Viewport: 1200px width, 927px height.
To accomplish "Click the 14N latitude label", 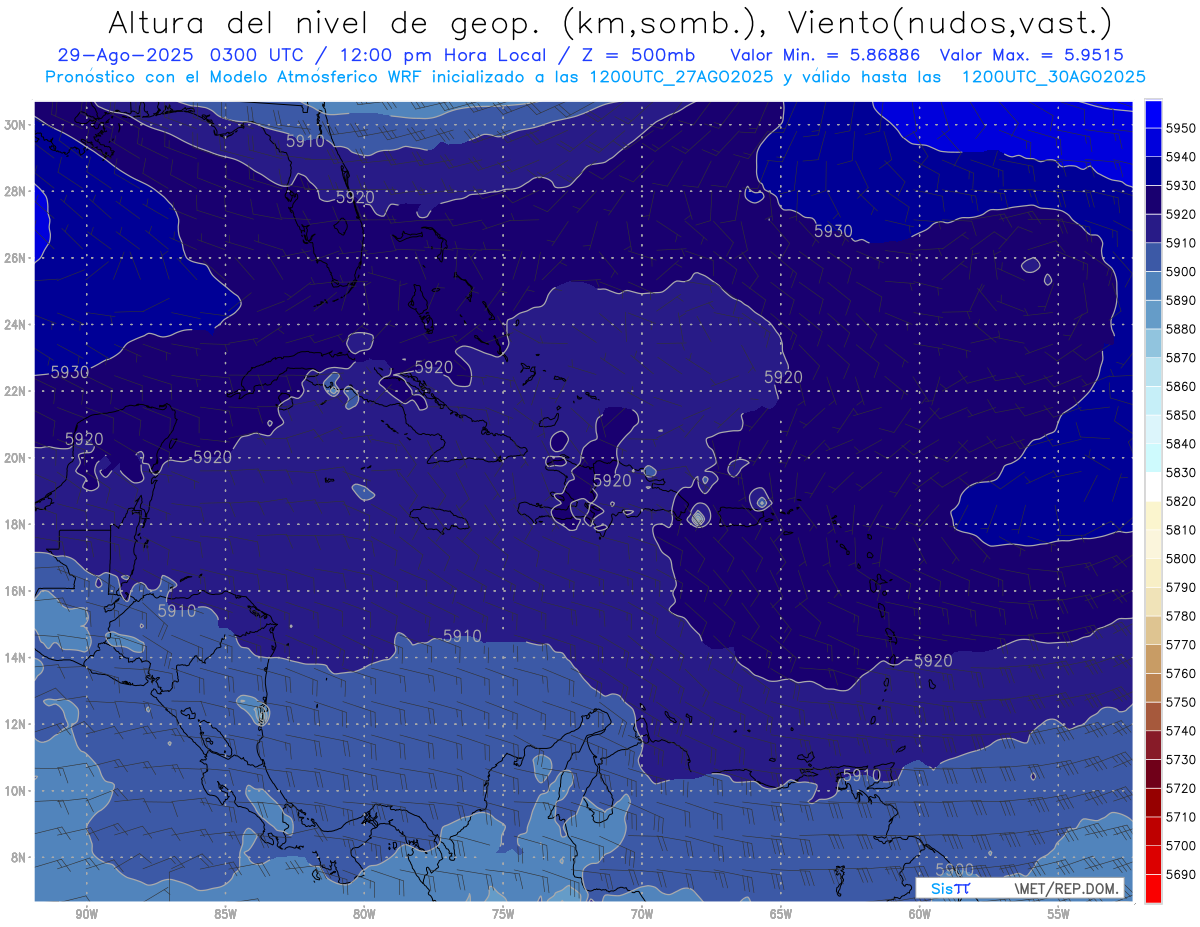I will coord(14,657).
